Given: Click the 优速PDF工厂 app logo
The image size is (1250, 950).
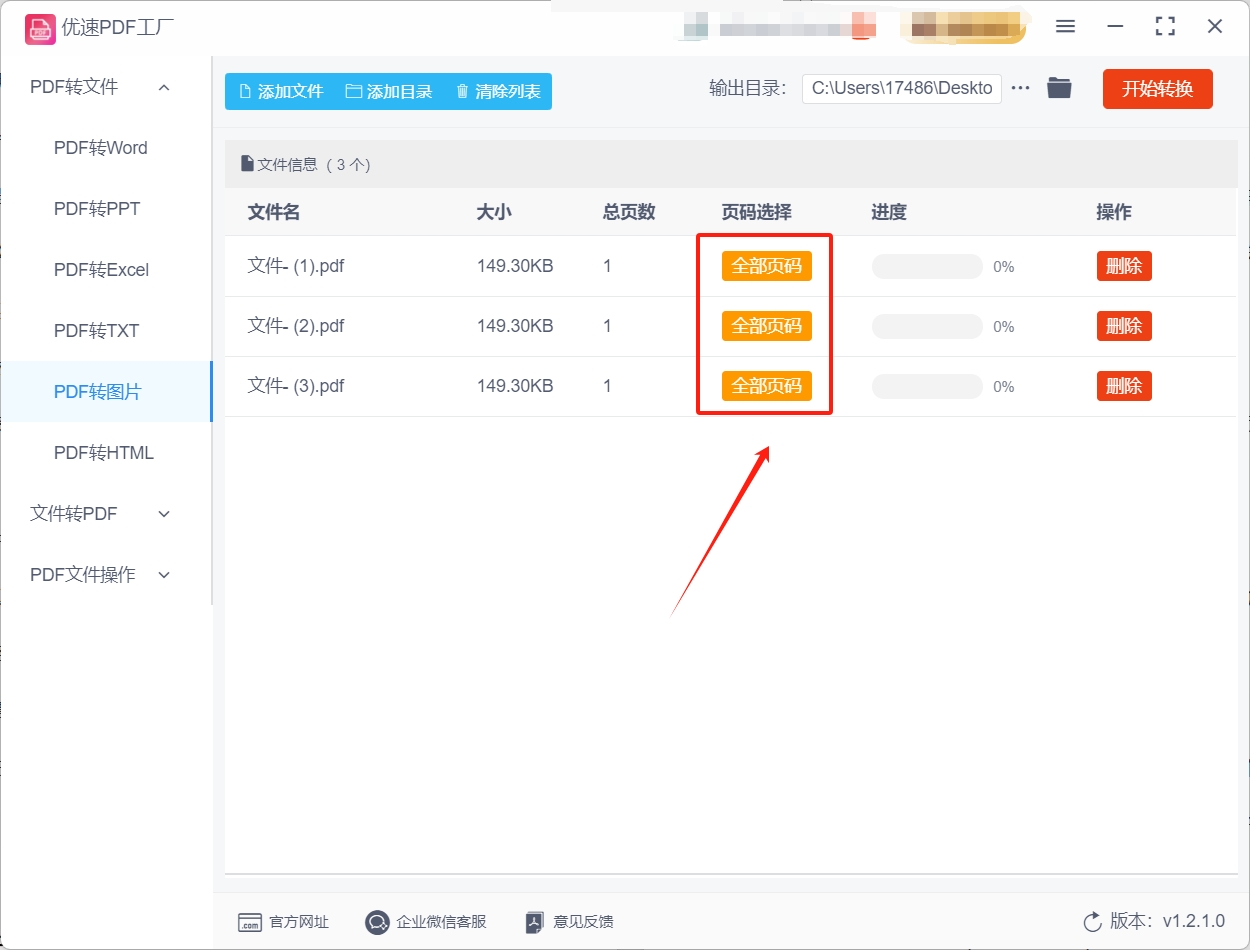Looking at the screenshot, I should tap(40, 29).
